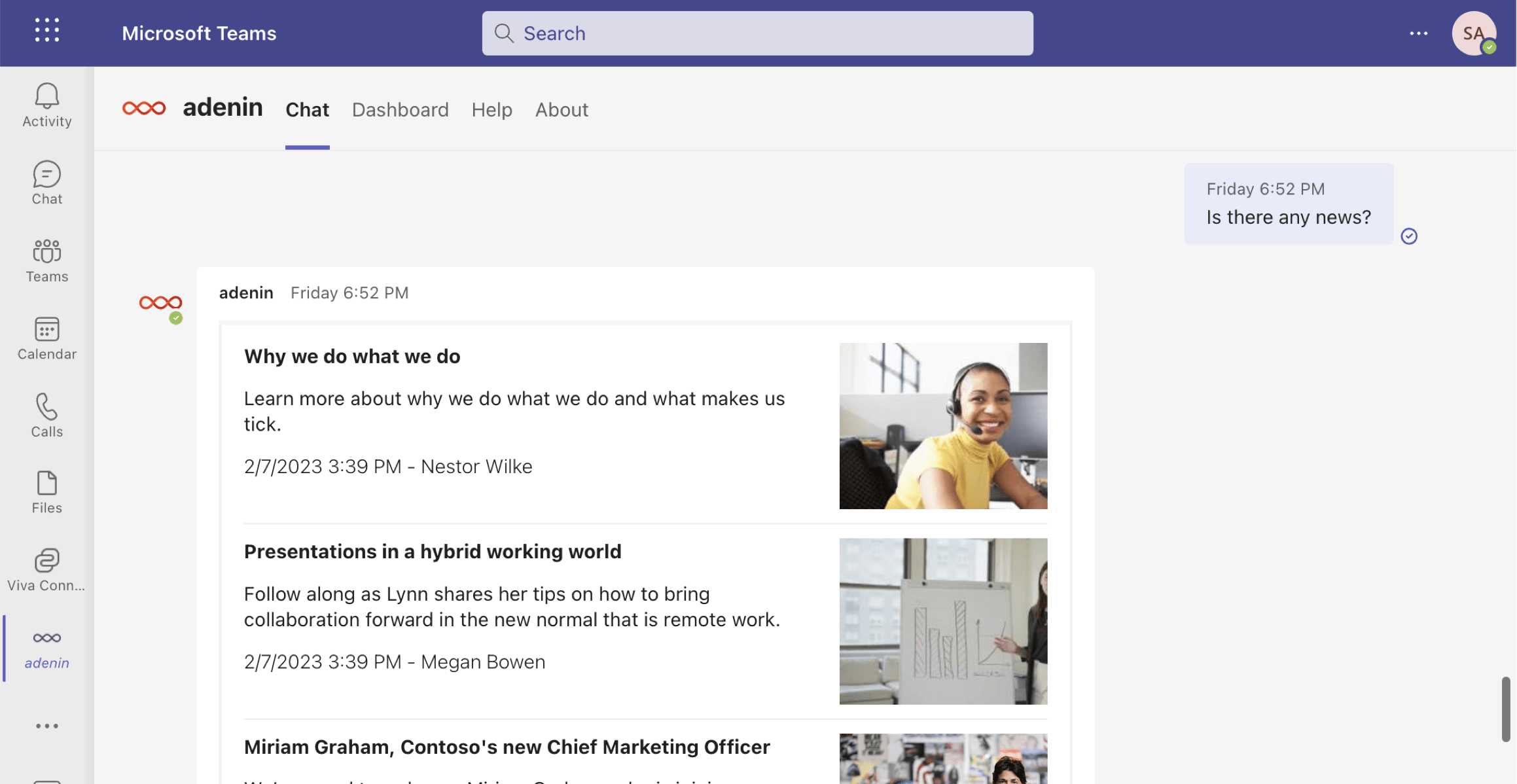Viewport: 1517px width, 784px height.
Task: Open the Calls phone icon
Action: tap(47, 416)
